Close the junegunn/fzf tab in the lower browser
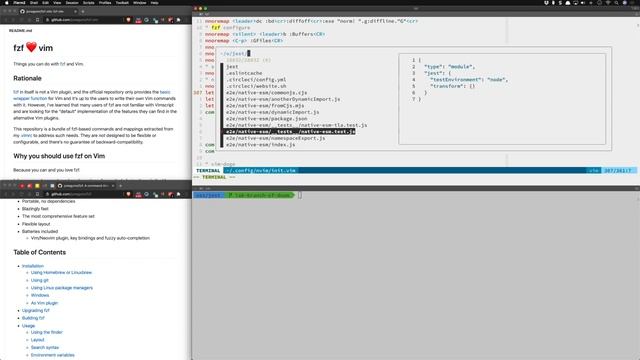Viewport: 640px width, 360px height. tap(113, 186)
